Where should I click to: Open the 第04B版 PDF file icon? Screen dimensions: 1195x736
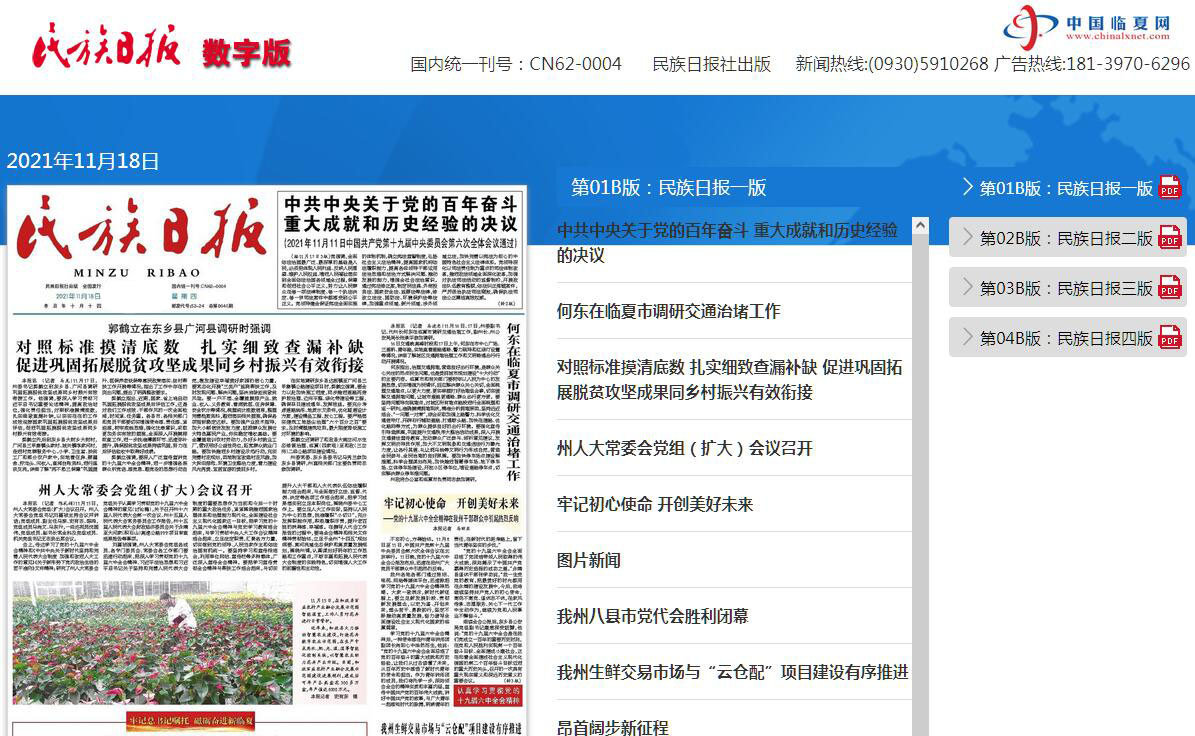tap(1169, 337)
